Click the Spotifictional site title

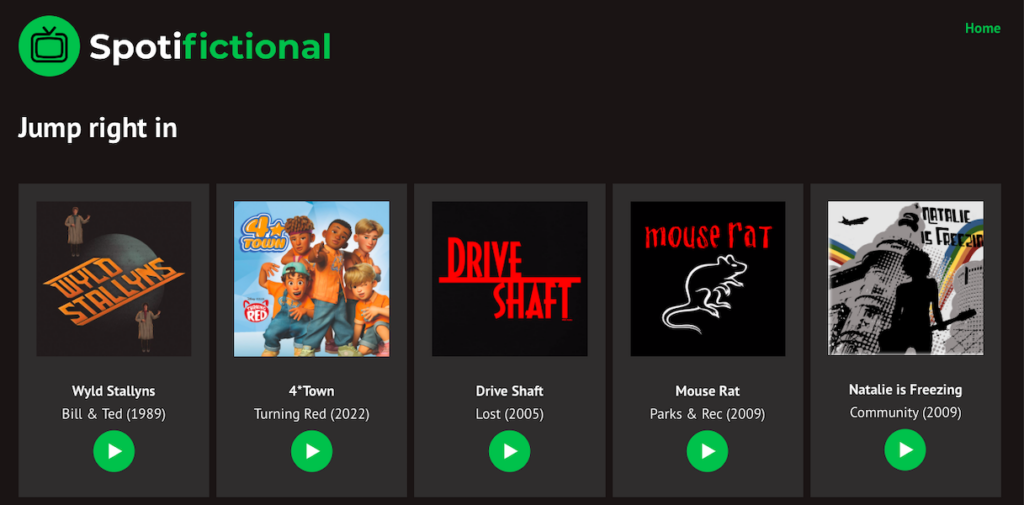(x=210, y=46)
